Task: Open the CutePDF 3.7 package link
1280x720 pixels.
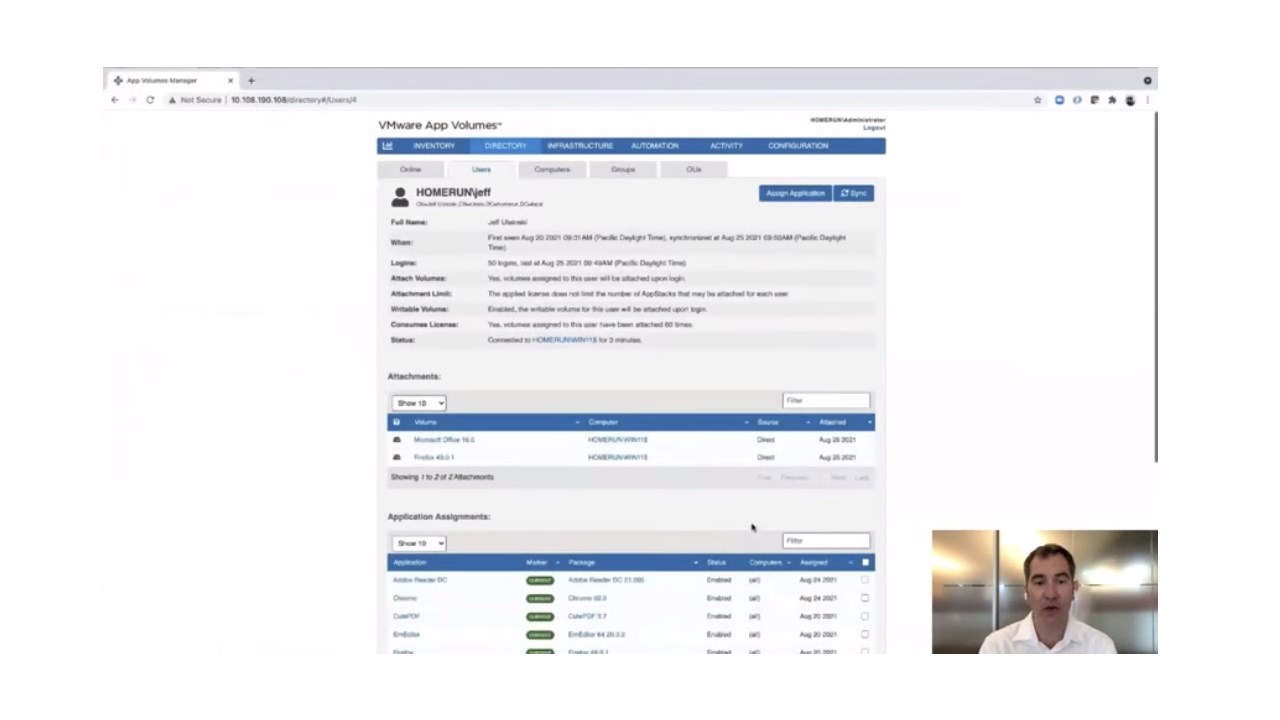Action: pyautogui.click(x=587, y=616)
